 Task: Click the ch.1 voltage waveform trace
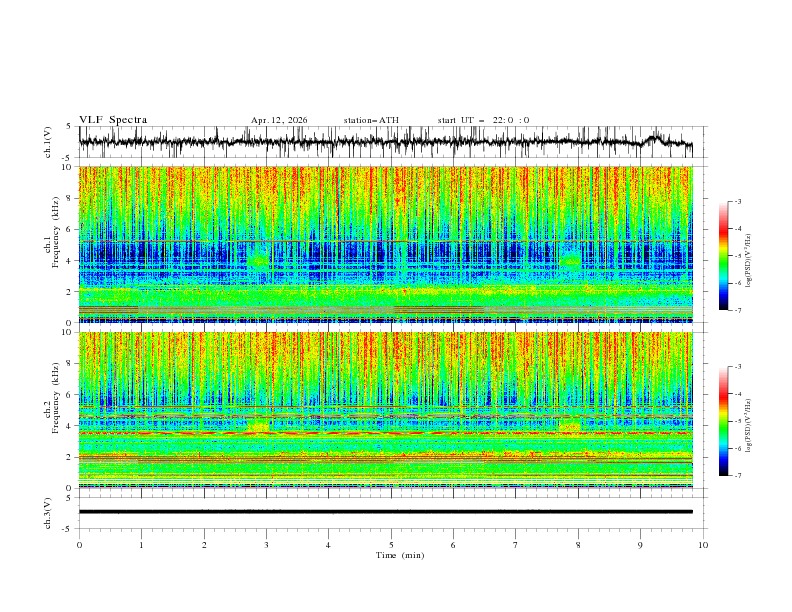[386, 142]
